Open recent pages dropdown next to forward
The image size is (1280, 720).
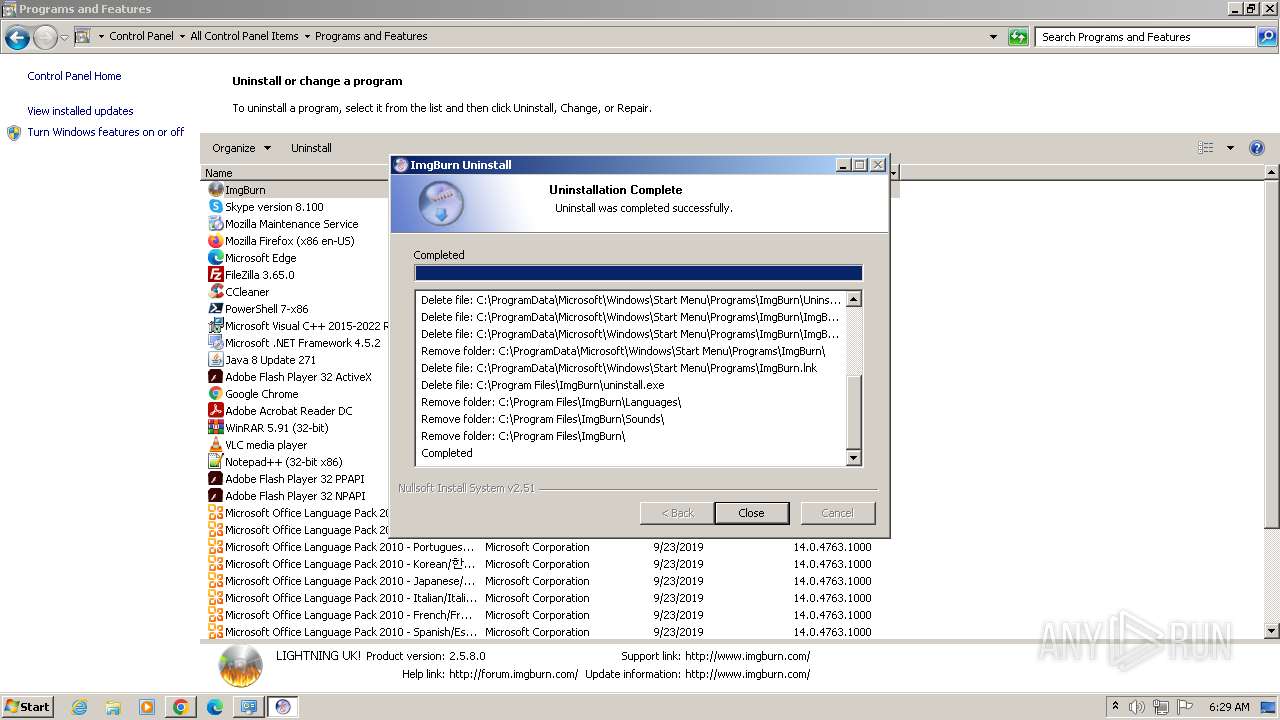tap(65, 38)
